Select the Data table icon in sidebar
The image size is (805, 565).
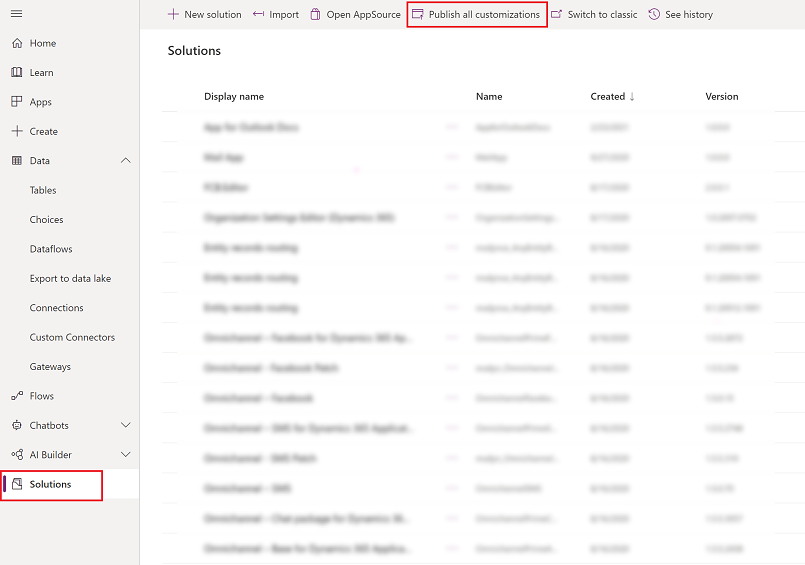pos(17,161)
